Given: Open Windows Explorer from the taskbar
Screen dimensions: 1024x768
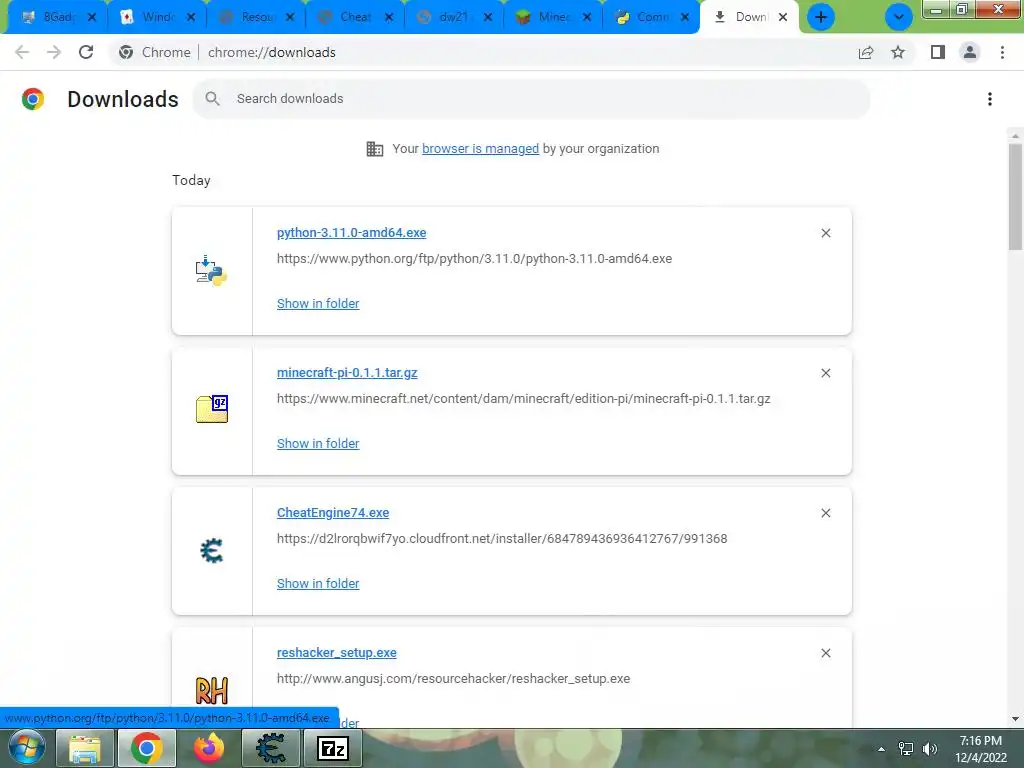Looking at the screenshot, I should 85,748.
